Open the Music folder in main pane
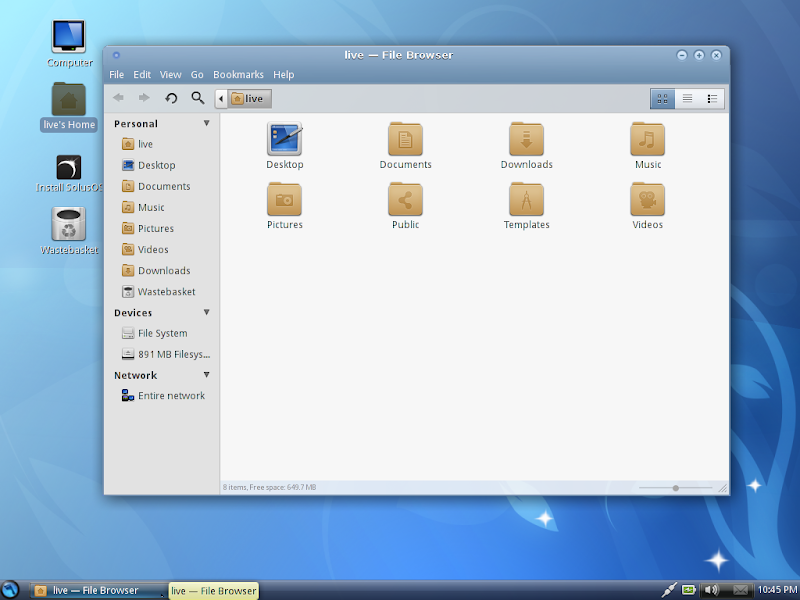The width and height of the screenshot is (800, 600). pyautogui.click(x=647, y=140)
